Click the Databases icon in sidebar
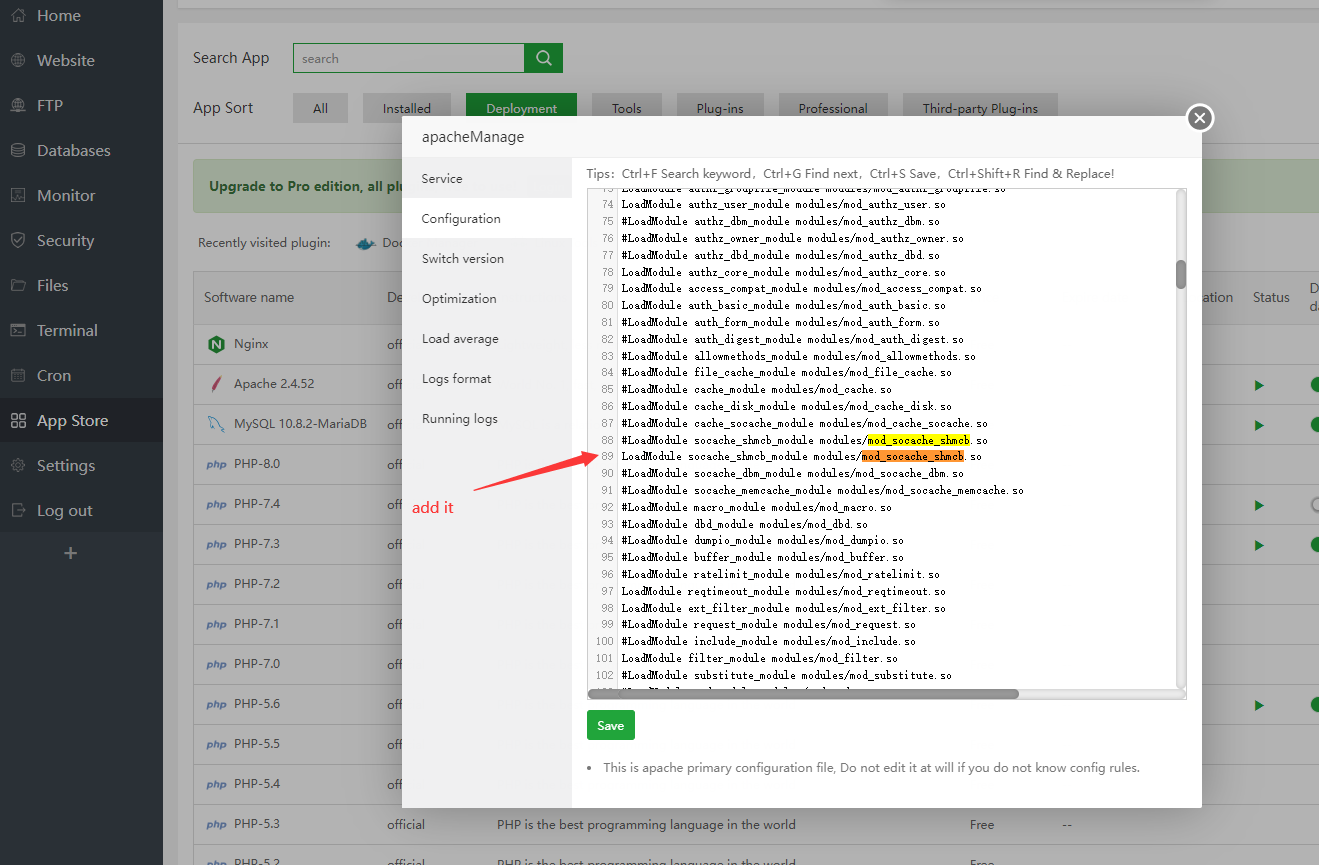The width and height of the screenshot is (1319, 865). click(18, 151)
